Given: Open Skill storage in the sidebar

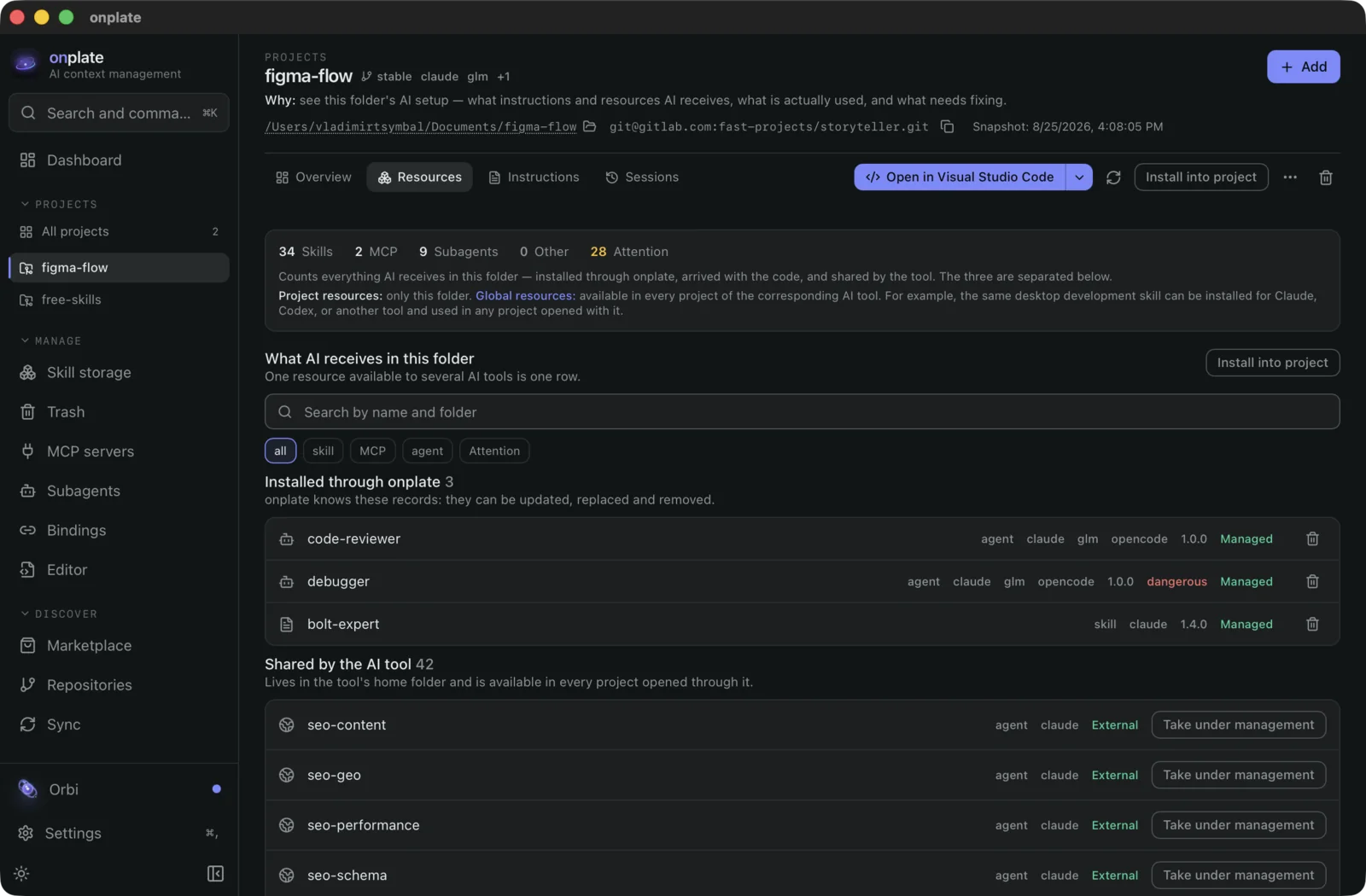Looking at the screenshot, I should coord(119,373).
